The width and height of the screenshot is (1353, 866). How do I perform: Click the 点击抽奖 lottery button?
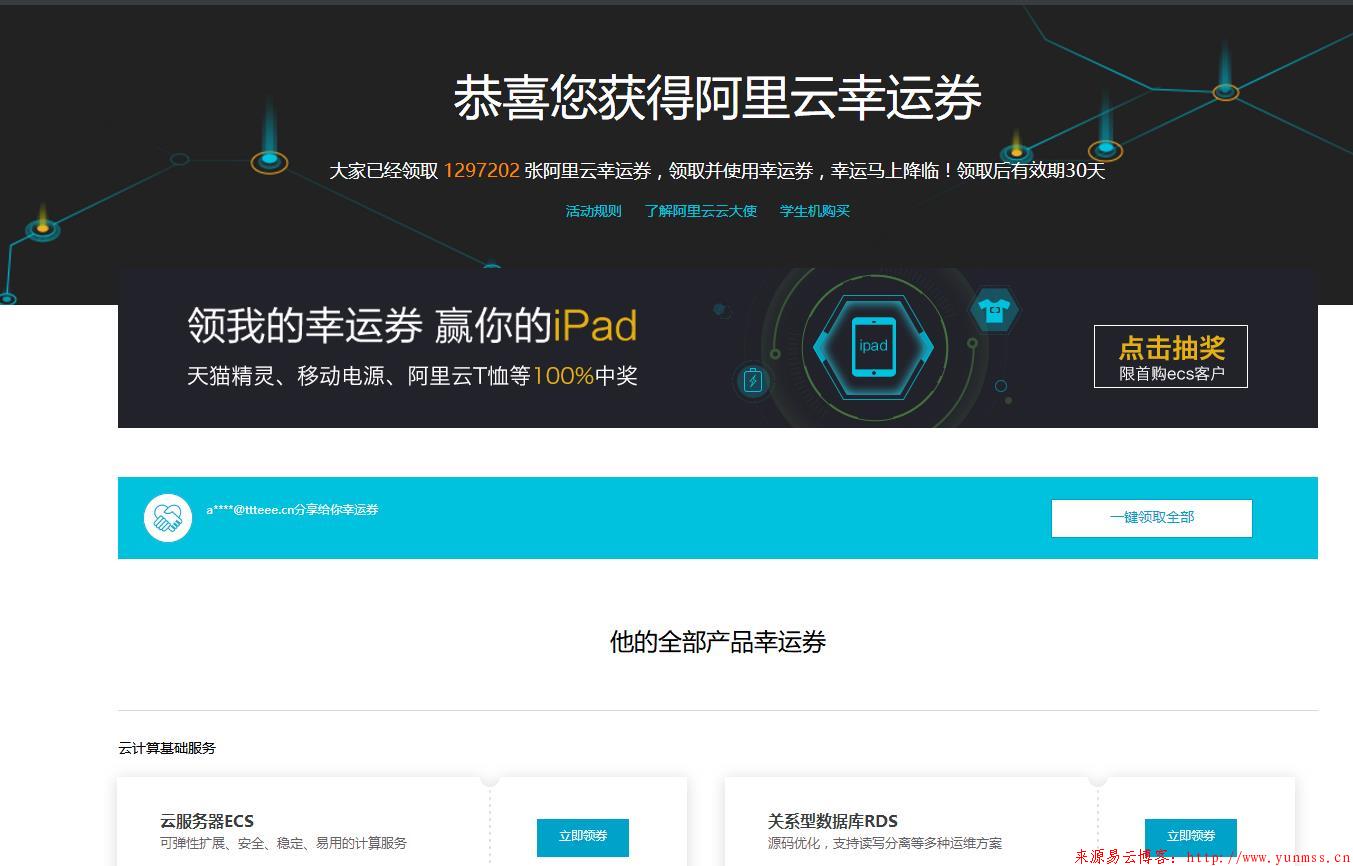1171,356
